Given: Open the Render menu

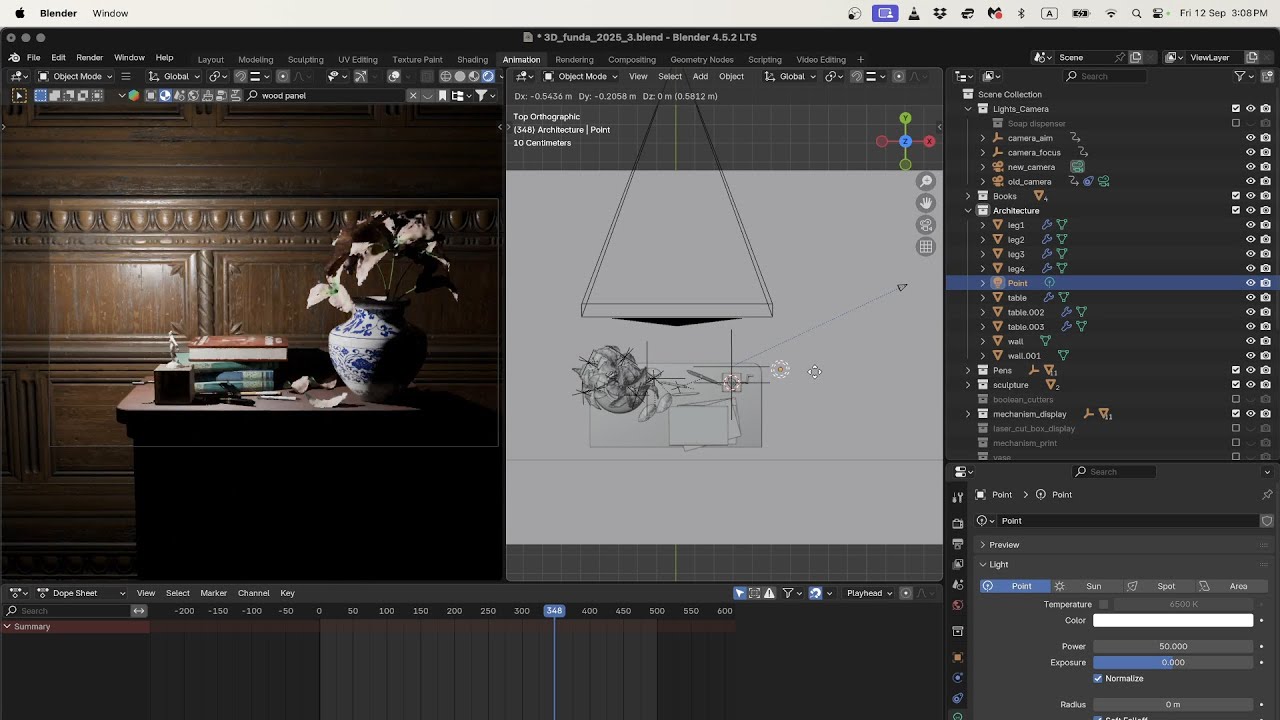Looking at the screenshot, I should pos(89,58).
